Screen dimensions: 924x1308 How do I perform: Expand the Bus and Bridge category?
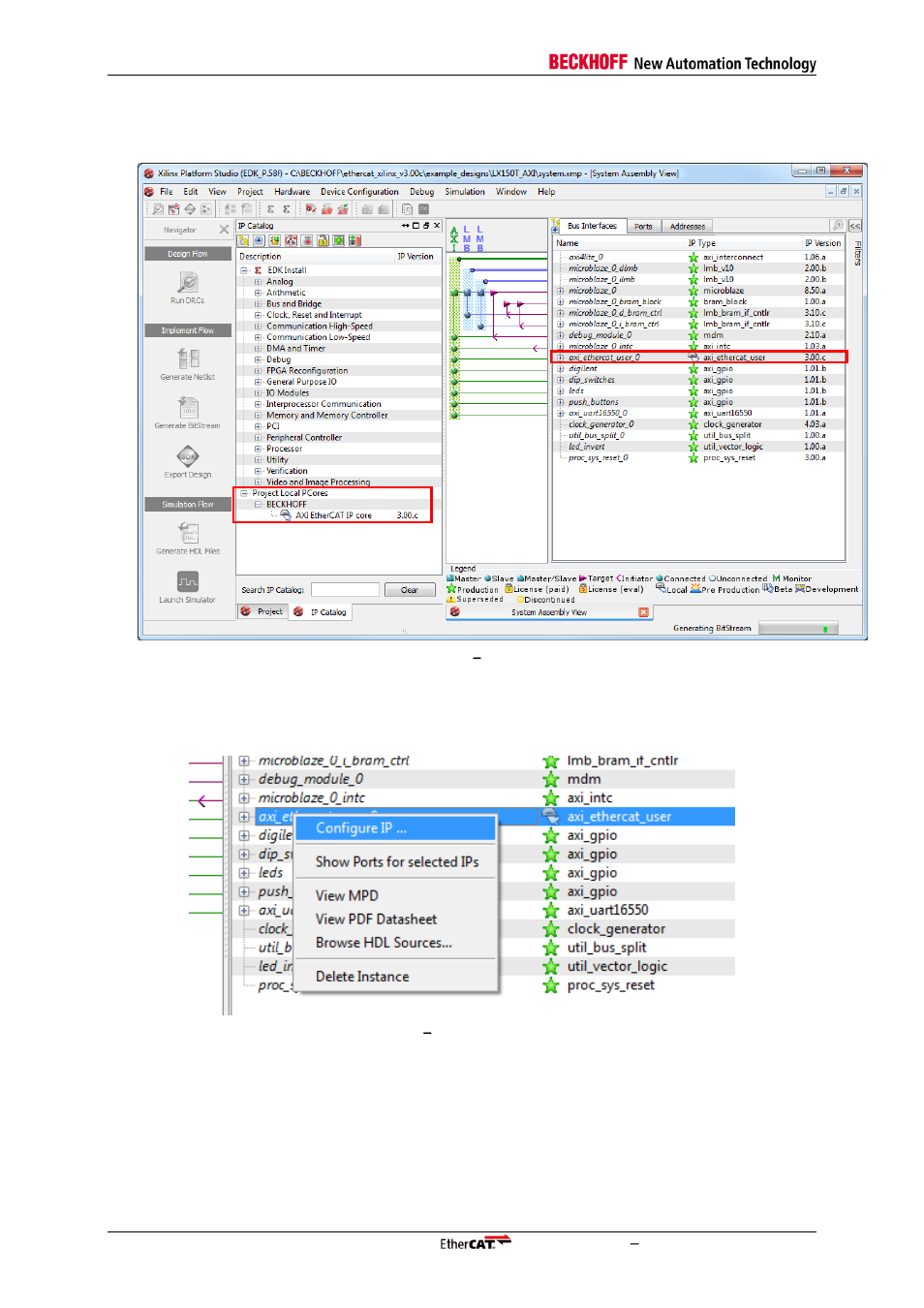[258, 304]
